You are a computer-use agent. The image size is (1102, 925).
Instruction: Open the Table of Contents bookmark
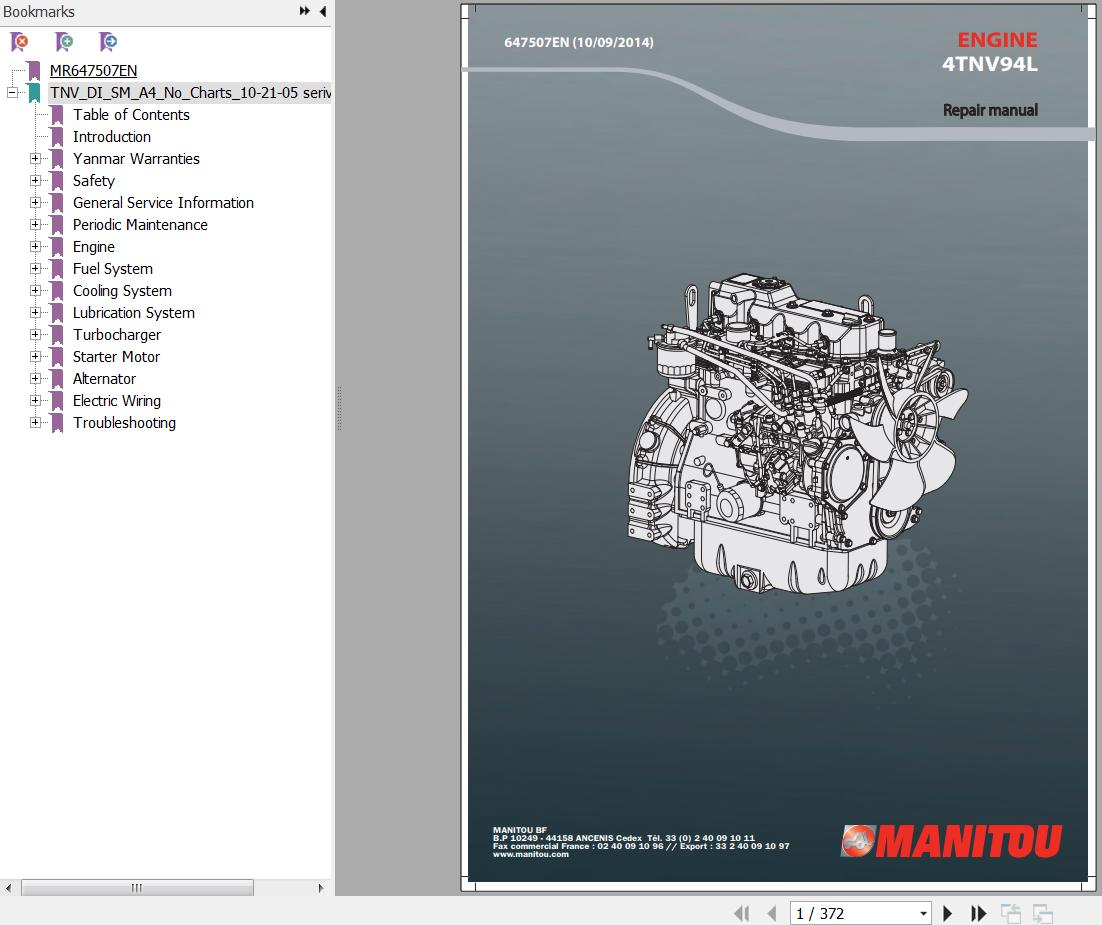(x=131, y=115)
